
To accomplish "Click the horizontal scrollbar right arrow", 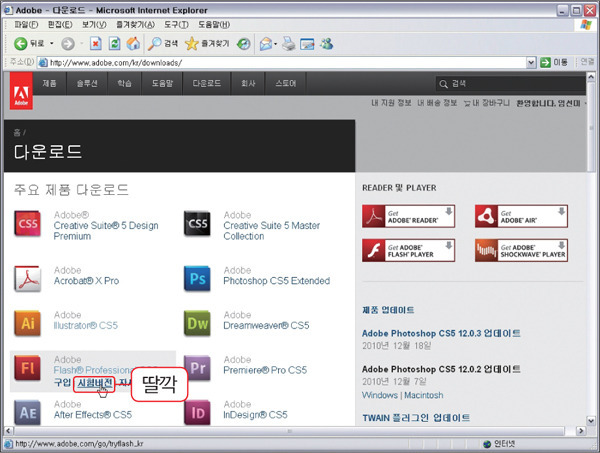I will (x=581, y=431).
